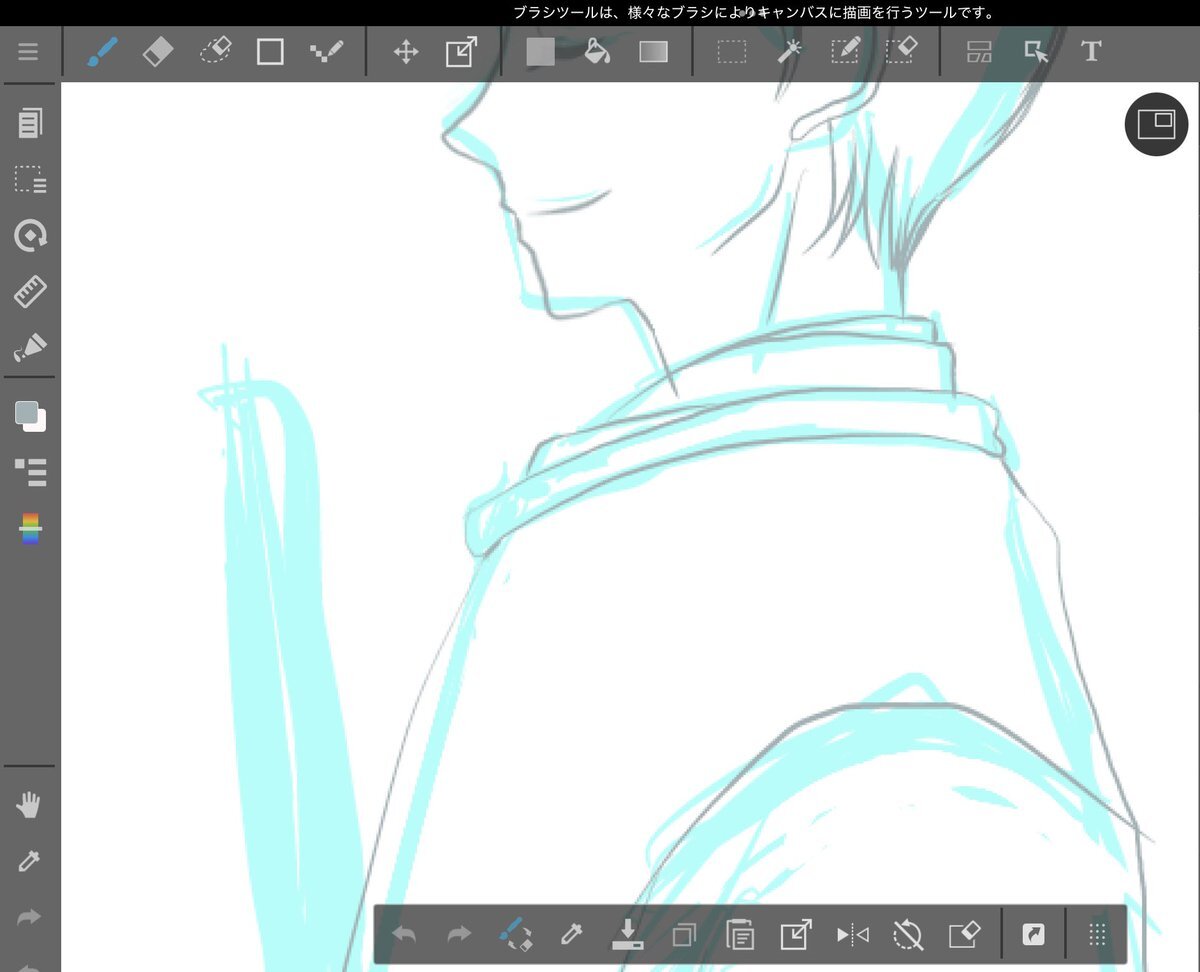The image size is (1200, 972).
Task: Select the Gradient tool
Action: [x=653, y=52]
